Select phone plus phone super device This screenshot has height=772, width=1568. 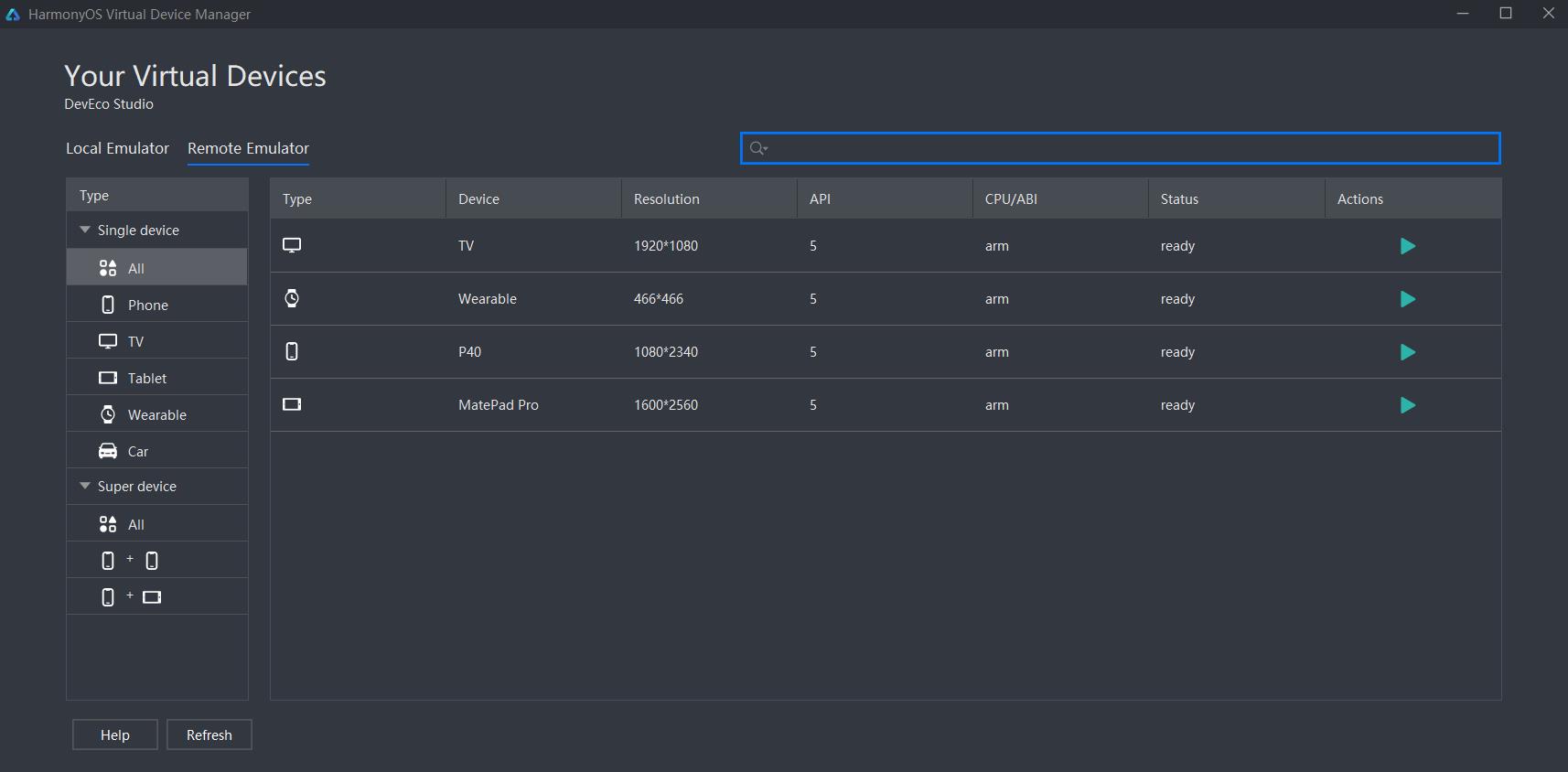pos(157,561)
